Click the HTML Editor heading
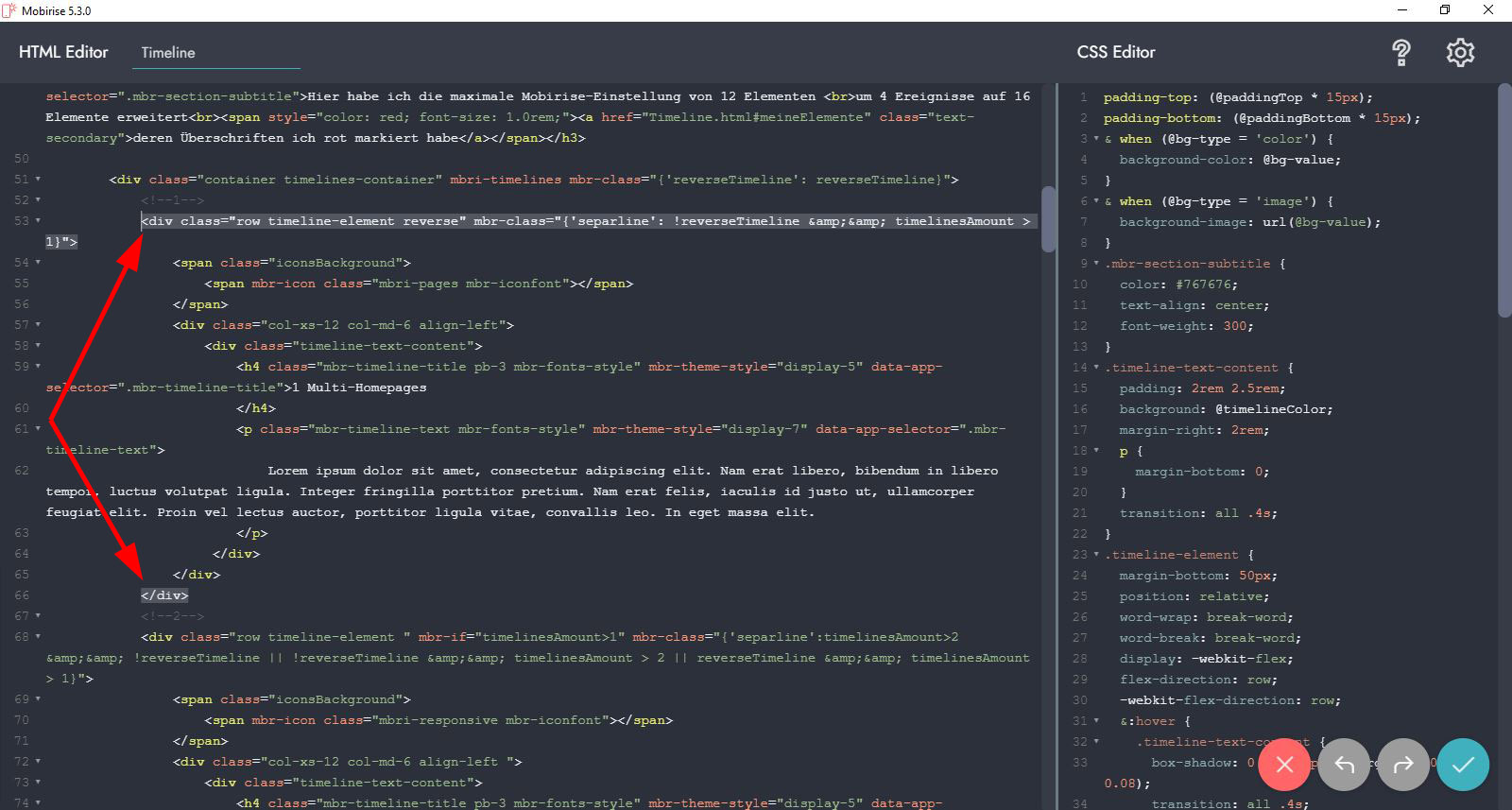Image resolution: width=1512 pixels, height=810 pixels. pos(63,52)
